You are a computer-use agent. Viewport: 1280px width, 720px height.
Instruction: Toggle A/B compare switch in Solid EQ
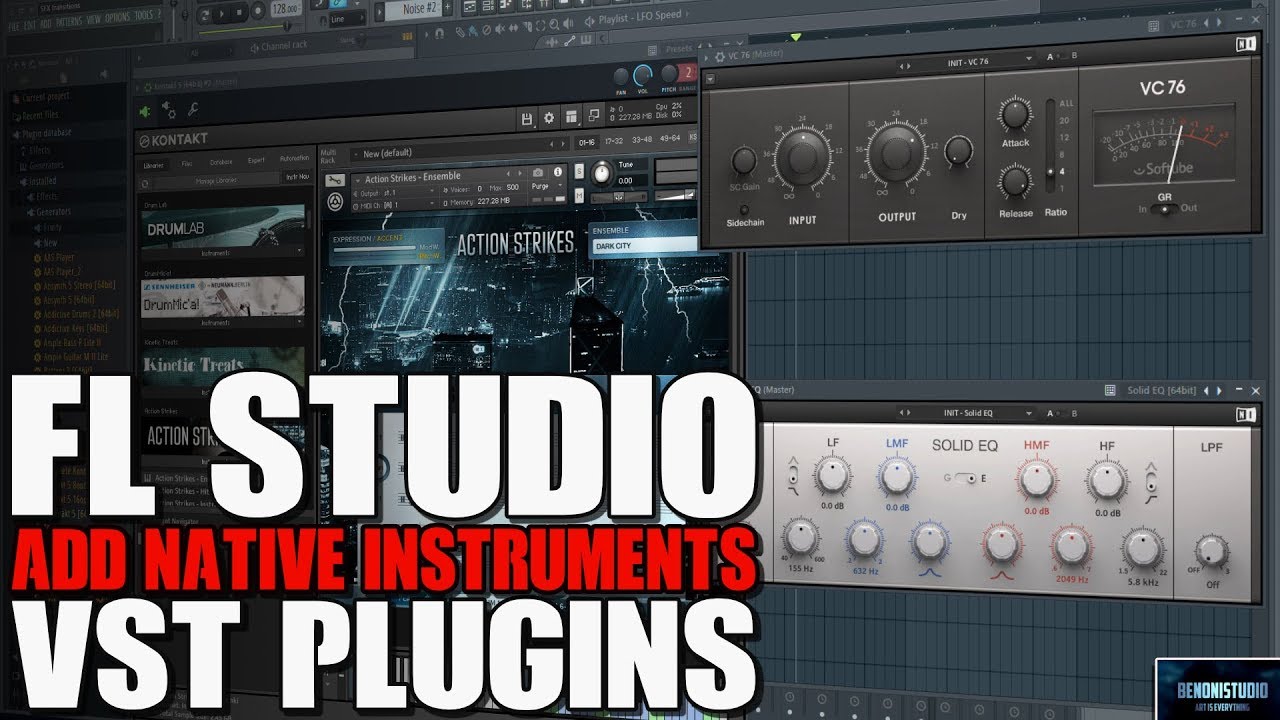click(1060, 413)
